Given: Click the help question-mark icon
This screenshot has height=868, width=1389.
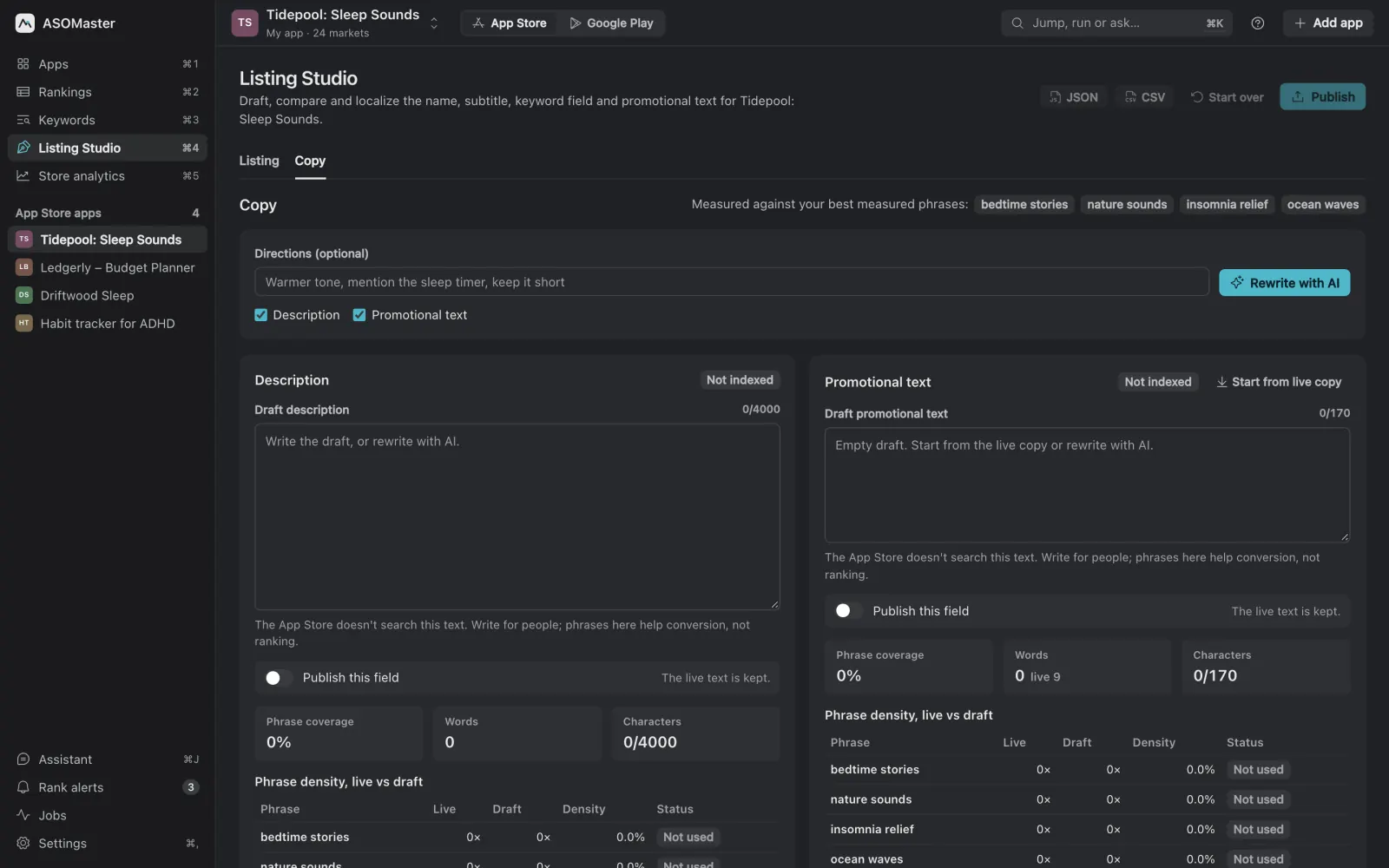Looking at the screenshot, I should tap(1257, 23).
